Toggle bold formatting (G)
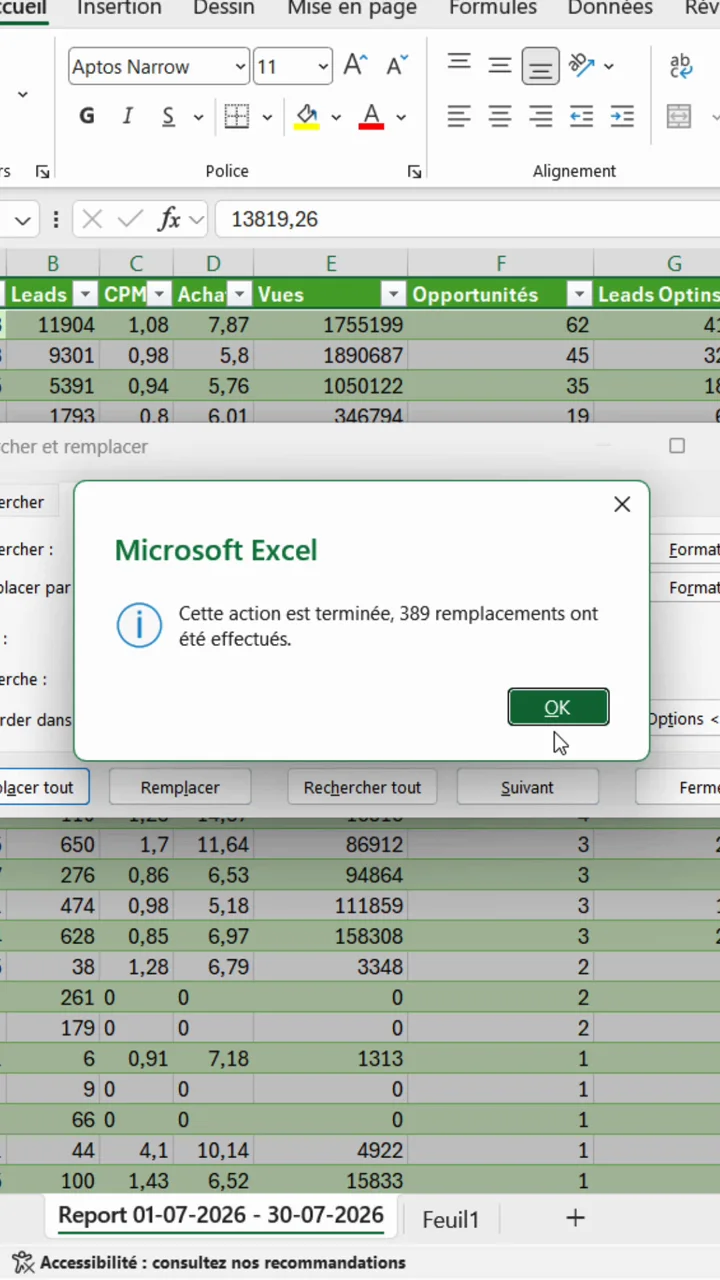 click(x=87, y=117)
